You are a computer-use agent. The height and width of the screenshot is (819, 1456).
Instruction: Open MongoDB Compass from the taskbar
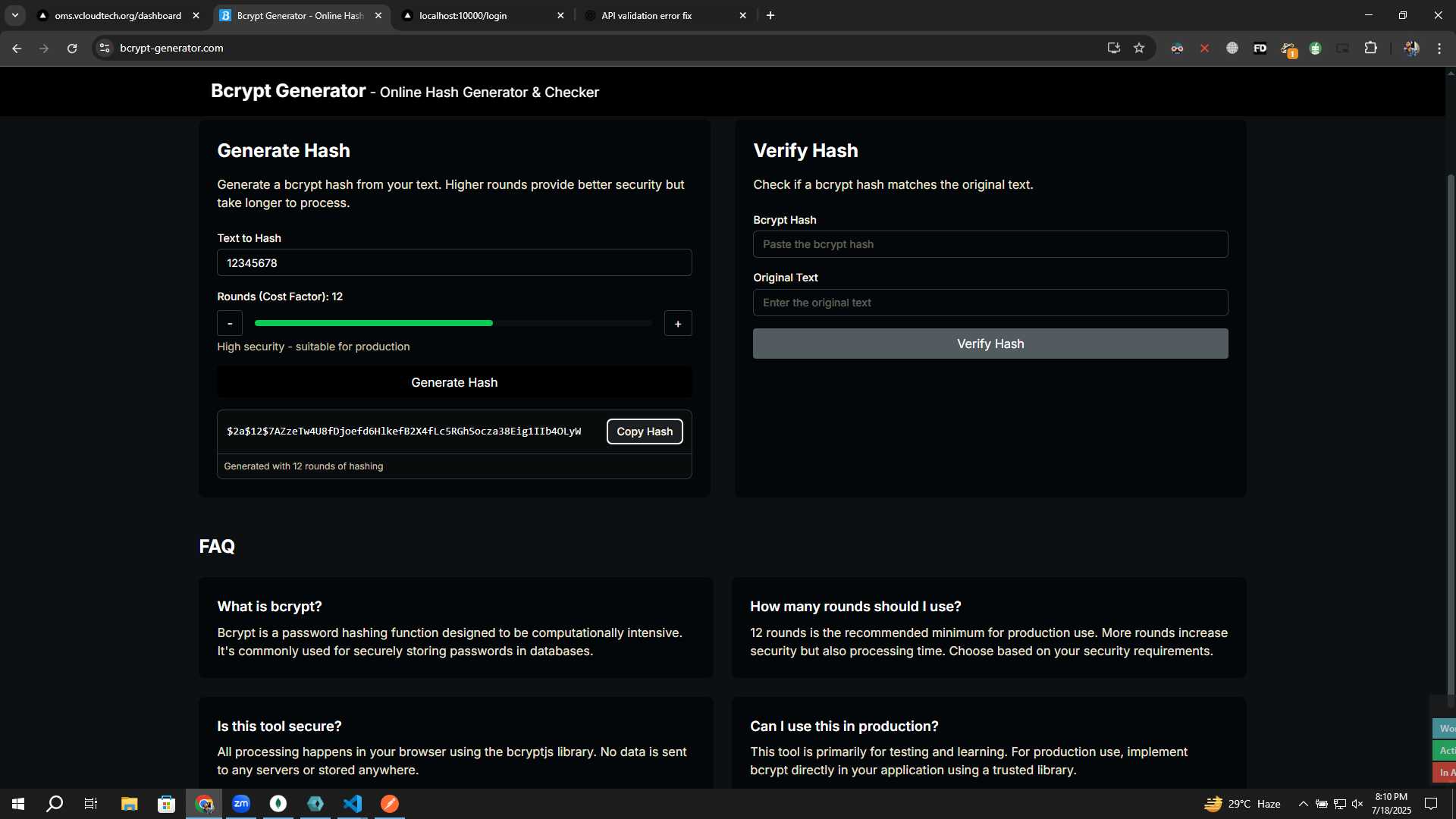(x=278, y=804)
